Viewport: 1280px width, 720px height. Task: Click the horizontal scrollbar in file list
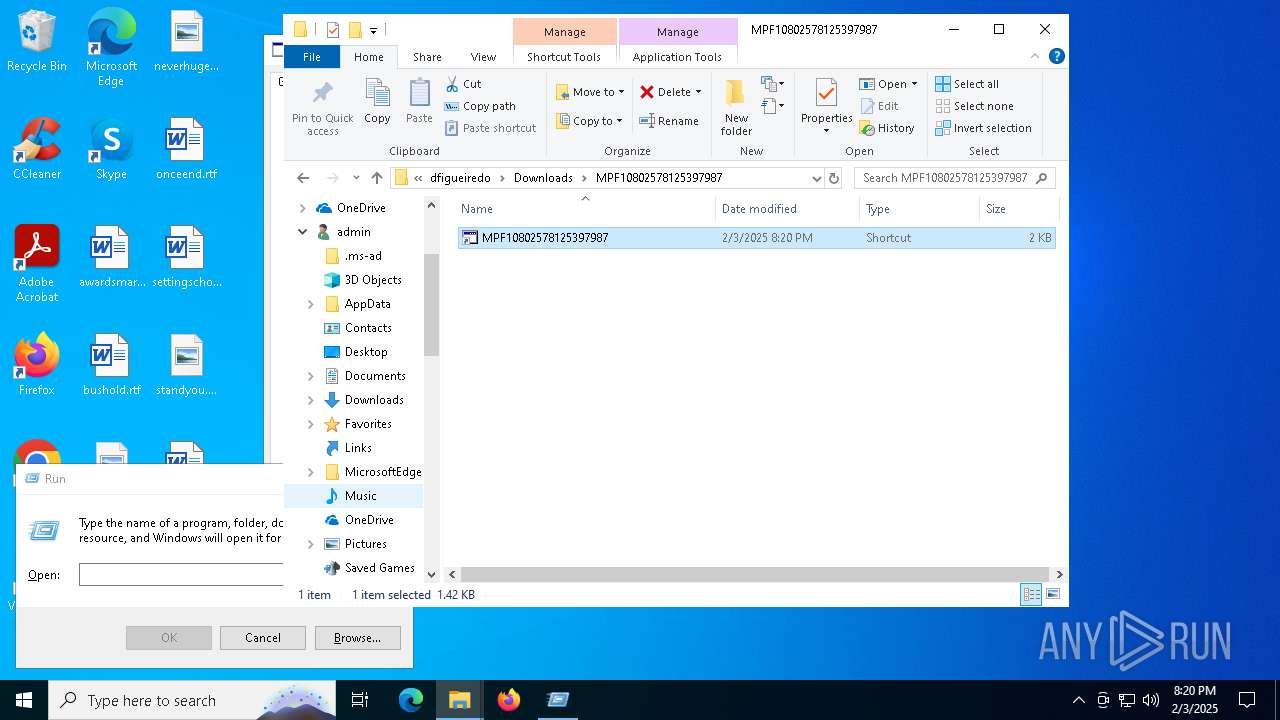756,575
